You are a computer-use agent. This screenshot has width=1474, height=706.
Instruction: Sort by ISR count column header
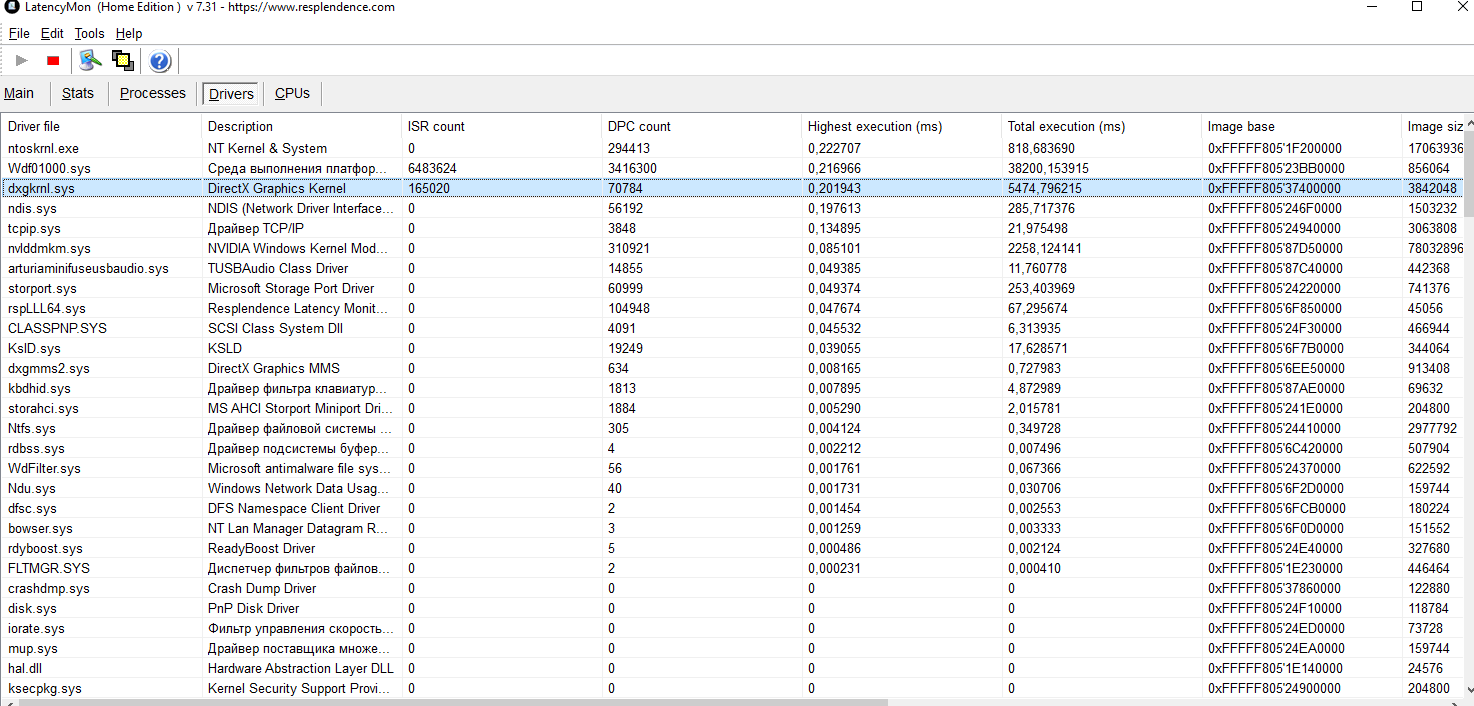502,126
